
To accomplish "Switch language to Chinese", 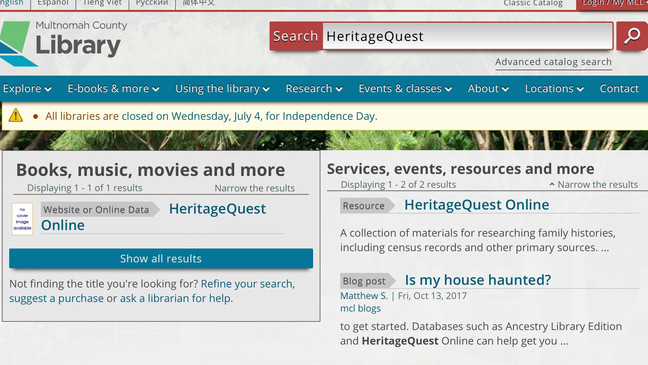I will click(x=199, y=3).
